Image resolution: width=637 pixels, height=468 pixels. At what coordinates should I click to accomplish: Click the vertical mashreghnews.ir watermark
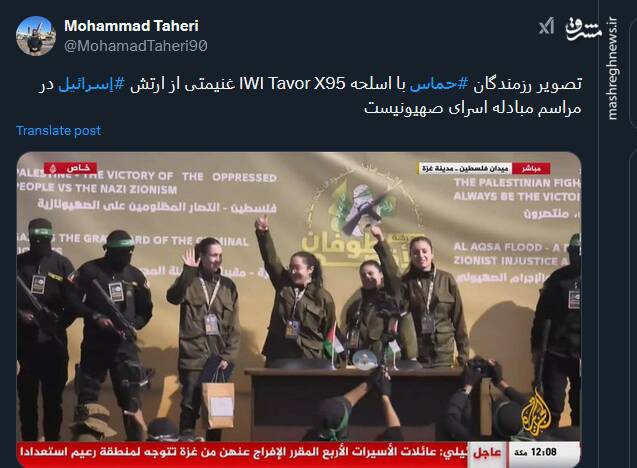point(613,69)
